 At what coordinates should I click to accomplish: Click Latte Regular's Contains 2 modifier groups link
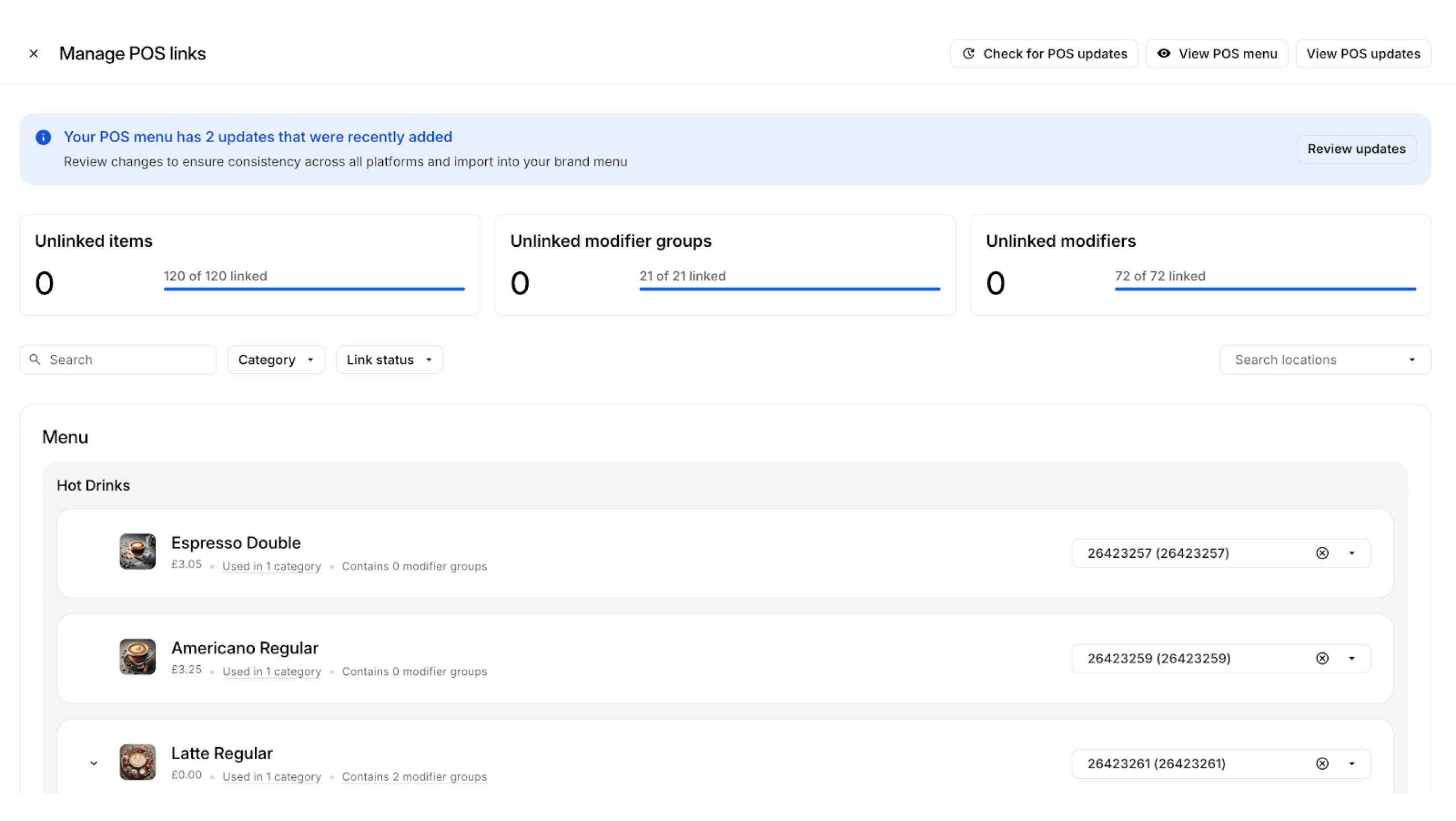point(414,777)
